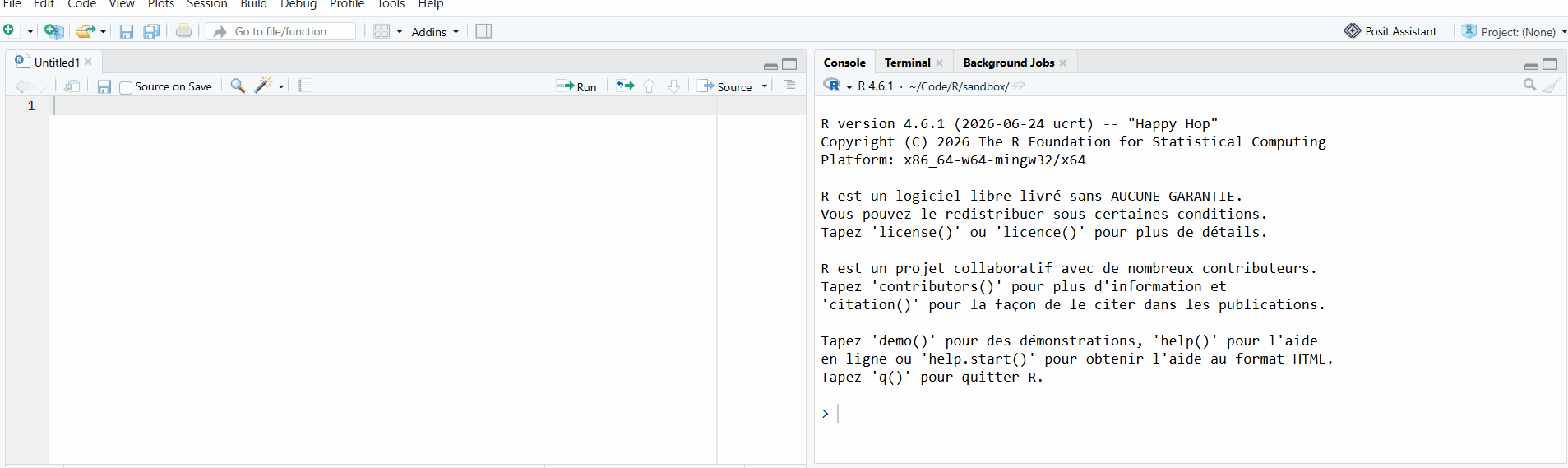
Task: View current working directory arrow icon
Action: (x=1019, y=86)
